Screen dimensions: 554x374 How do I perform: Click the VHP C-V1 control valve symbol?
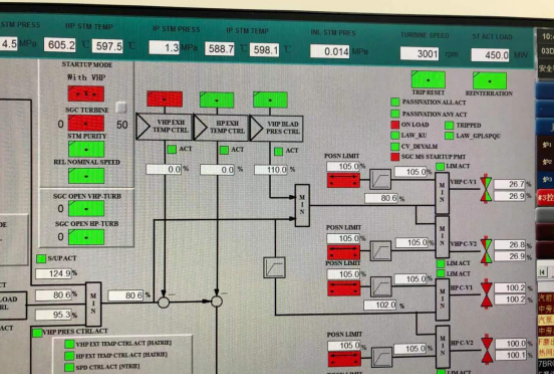(x=486, y=189)
